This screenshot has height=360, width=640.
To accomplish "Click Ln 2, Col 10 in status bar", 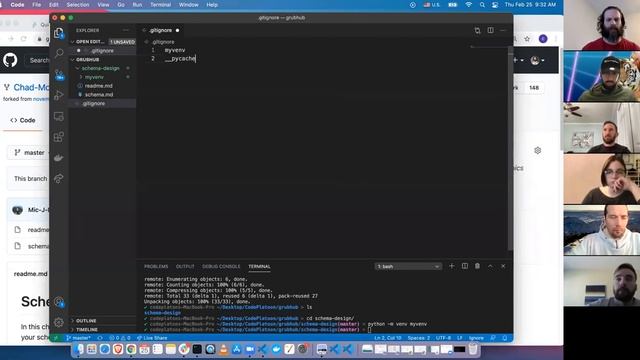I will pos(388,338).
